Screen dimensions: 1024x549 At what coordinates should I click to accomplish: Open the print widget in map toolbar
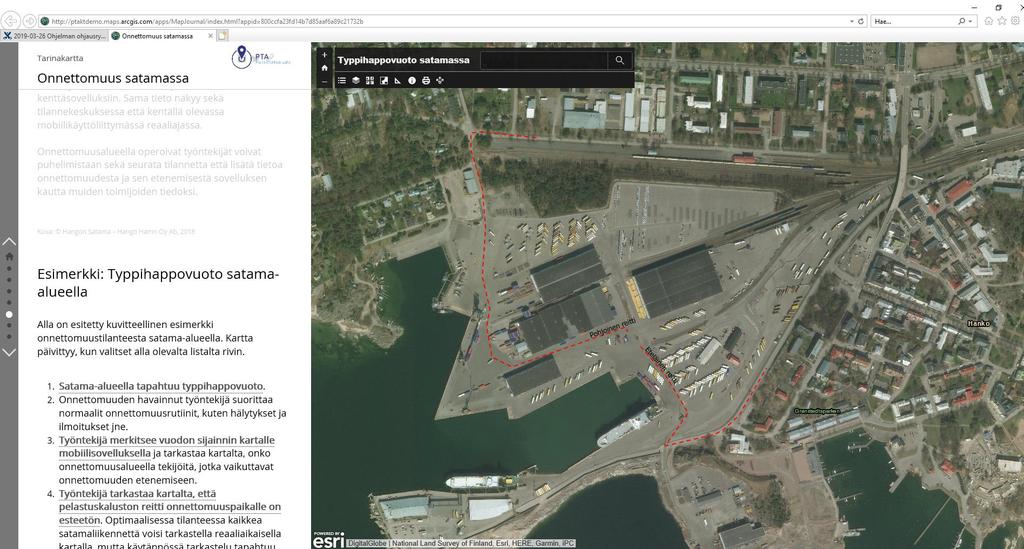point(426,80)
